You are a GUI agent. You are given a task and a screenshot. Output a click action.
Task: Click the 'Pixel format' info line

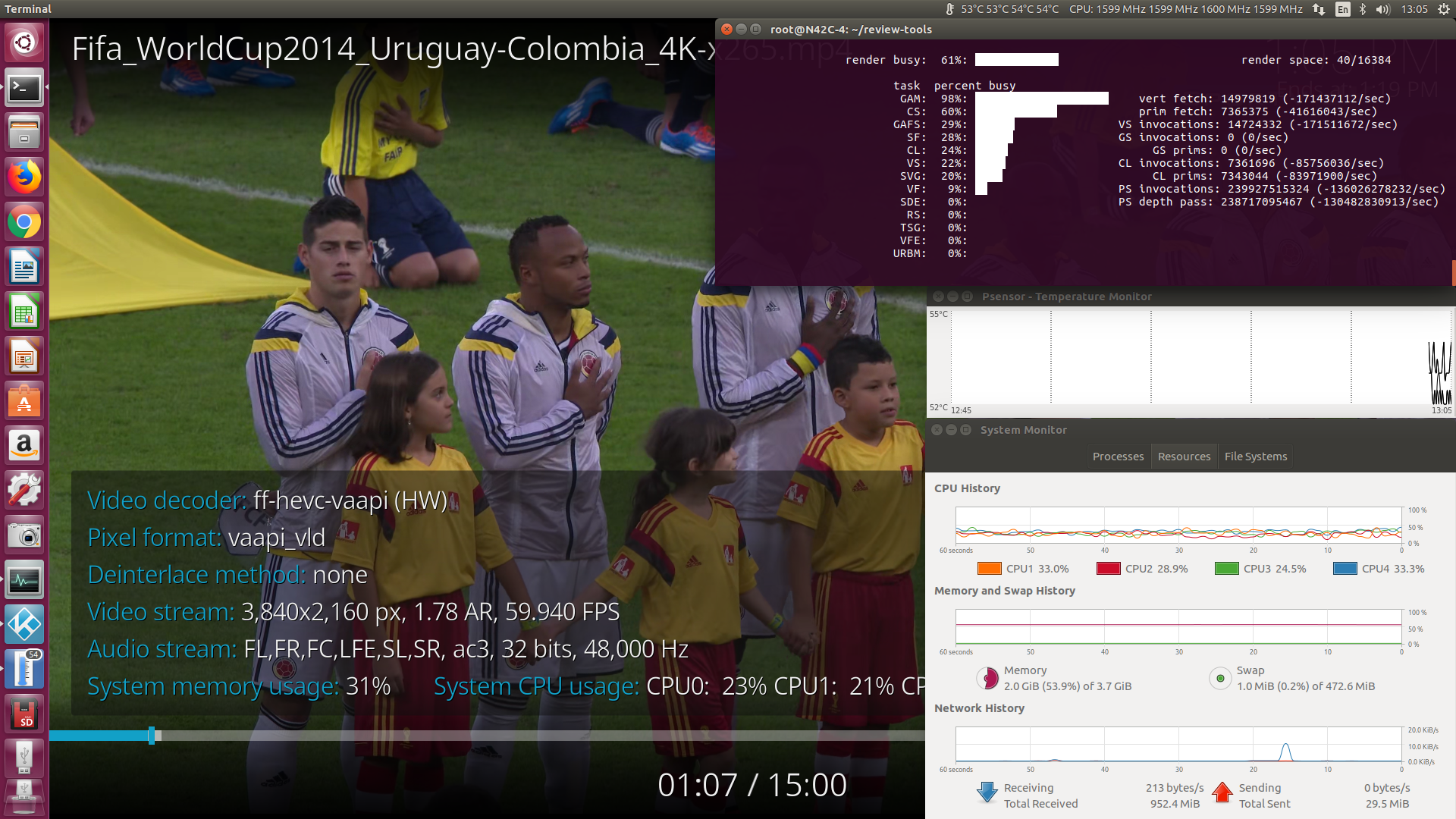pos(206,538)
